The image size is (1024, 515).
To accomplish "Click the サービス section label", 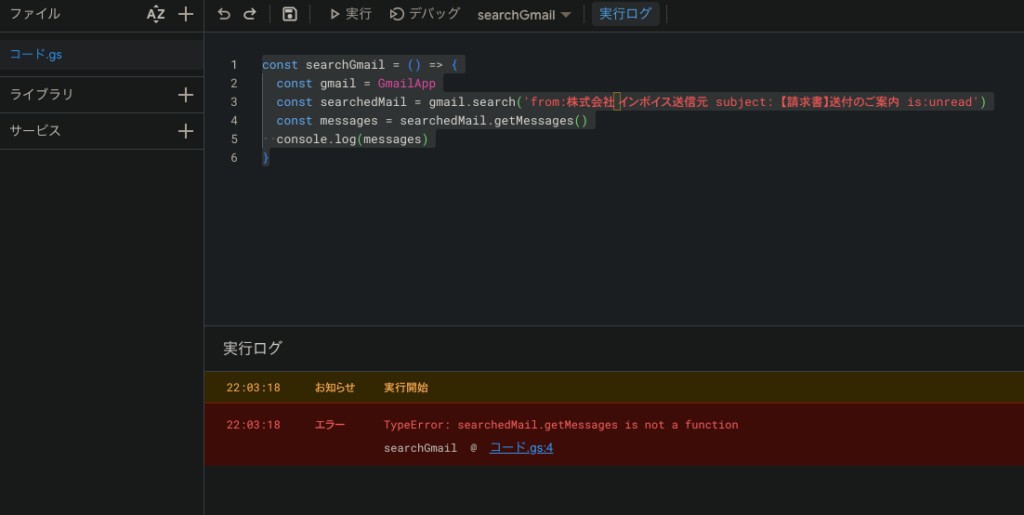I will [35, 131].
